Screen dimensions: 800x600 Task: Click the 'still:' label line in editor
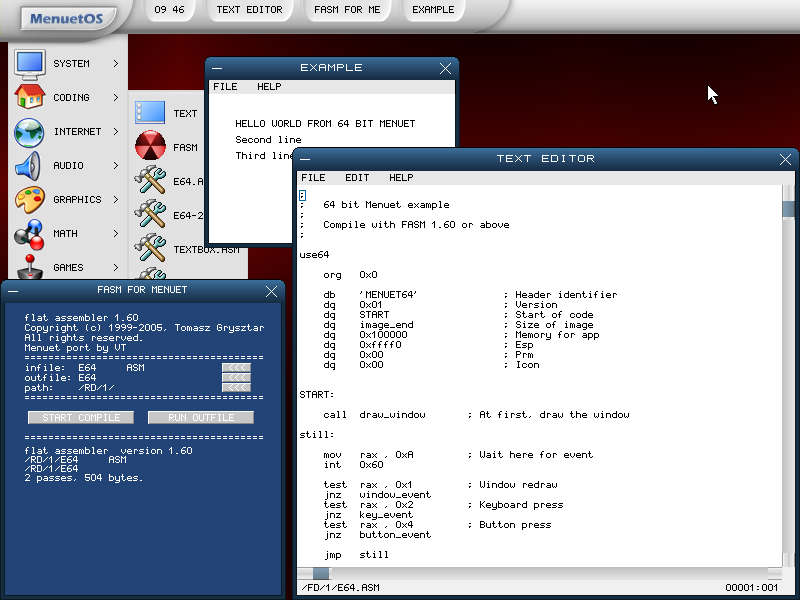click(x=317, y=435)
